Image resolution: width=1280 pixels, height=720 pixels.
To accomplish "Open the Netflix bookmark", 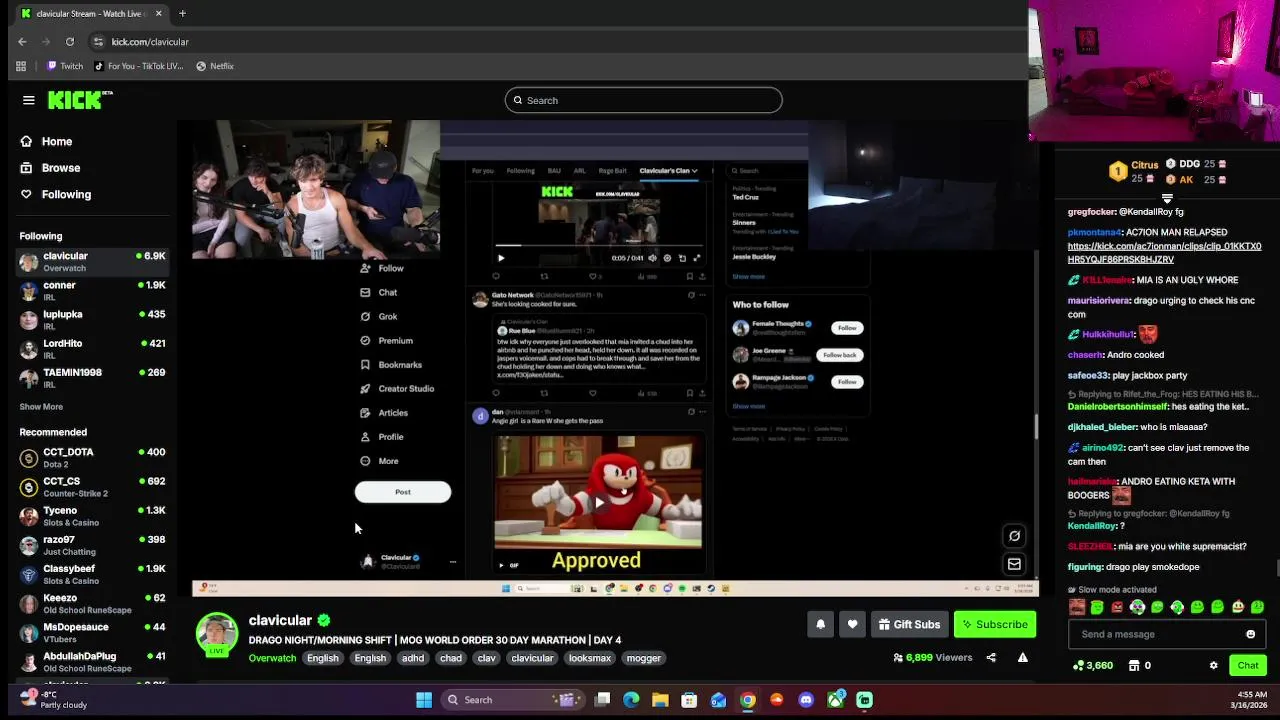I will 215,66.
